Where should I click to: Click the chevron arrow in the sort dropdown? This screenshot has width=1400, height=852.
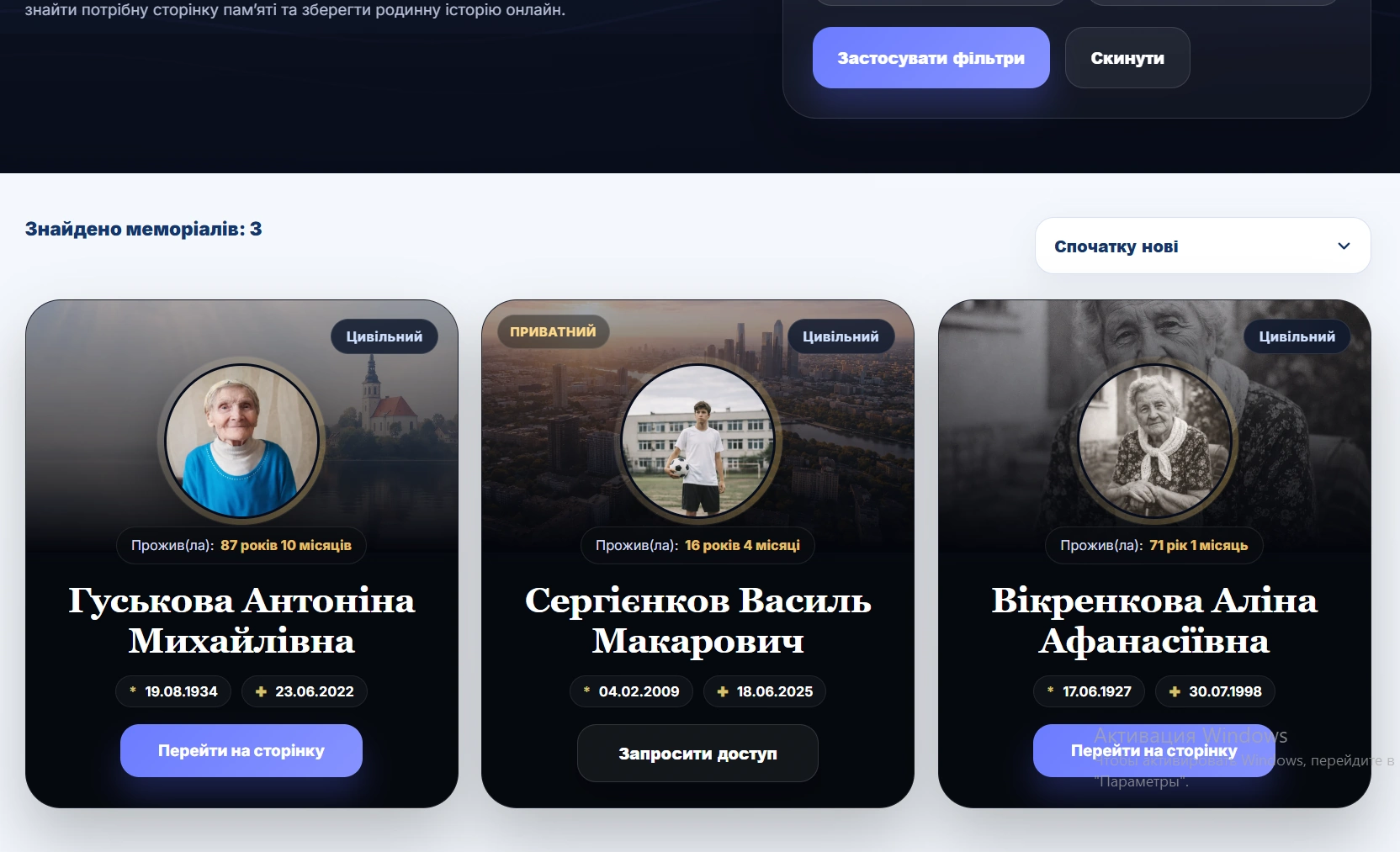pyautogui.click(x=1344, y=246)
